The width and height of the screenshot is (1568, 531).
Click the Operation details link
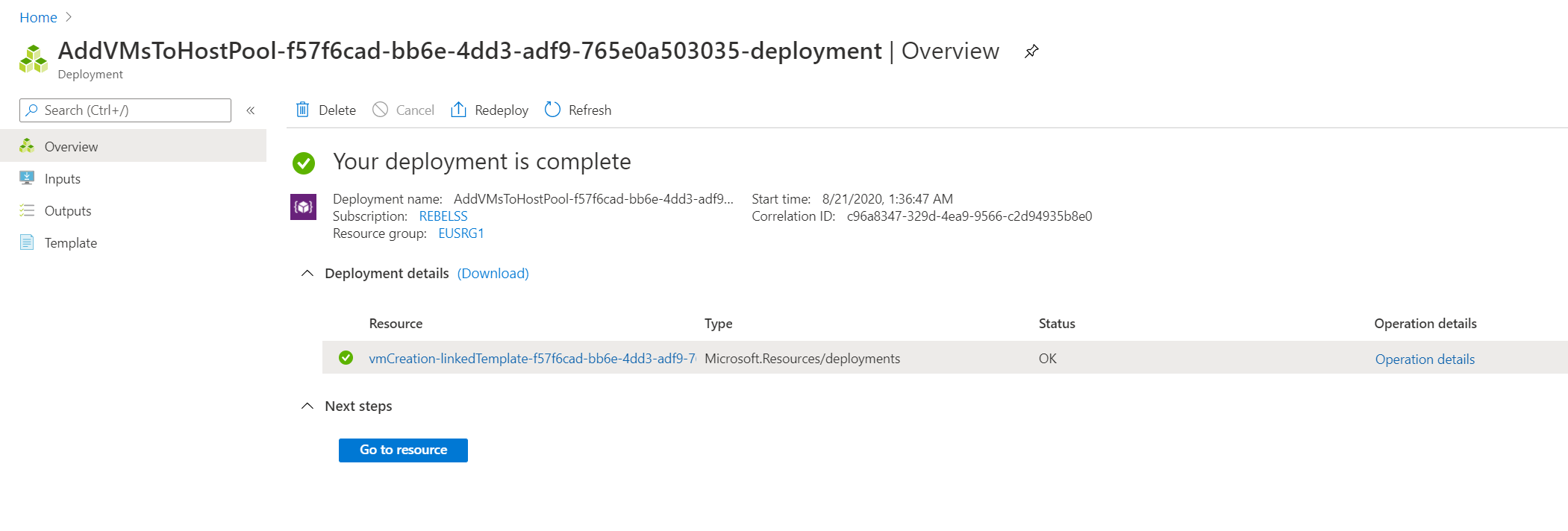coord(1425,359)
